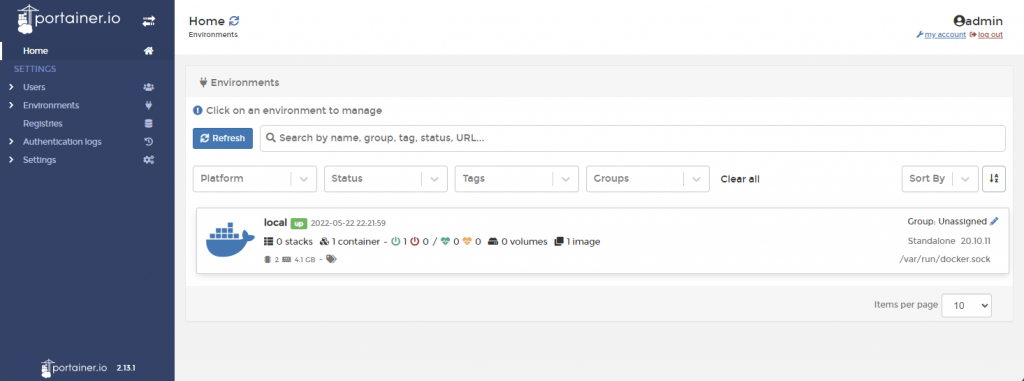Click the home icon in sidebar
Screen dimensions: 1024x381
coord(148,50)
